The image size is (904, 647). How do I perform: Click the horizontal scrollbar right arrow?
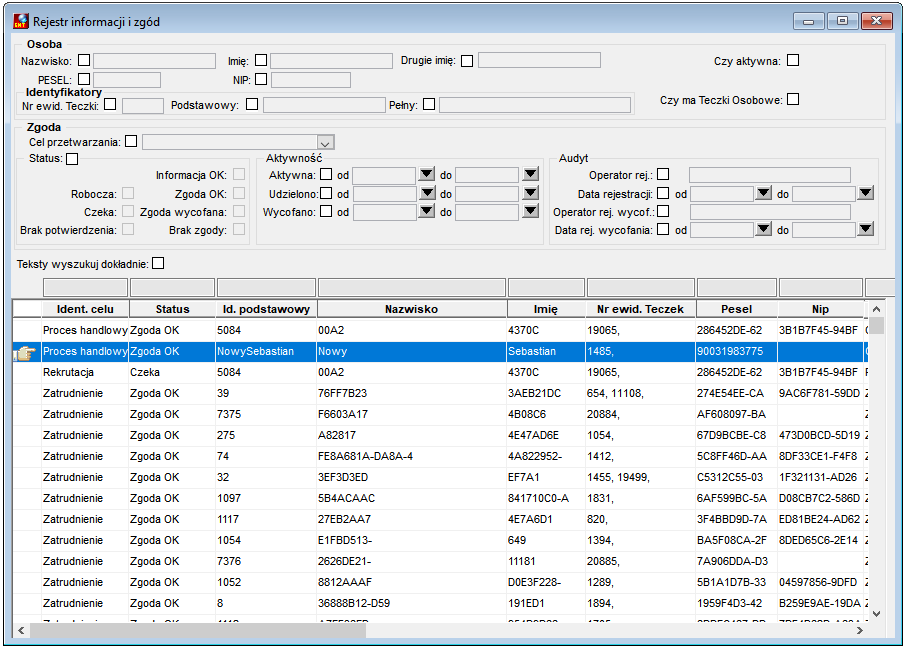coord(859,630)
